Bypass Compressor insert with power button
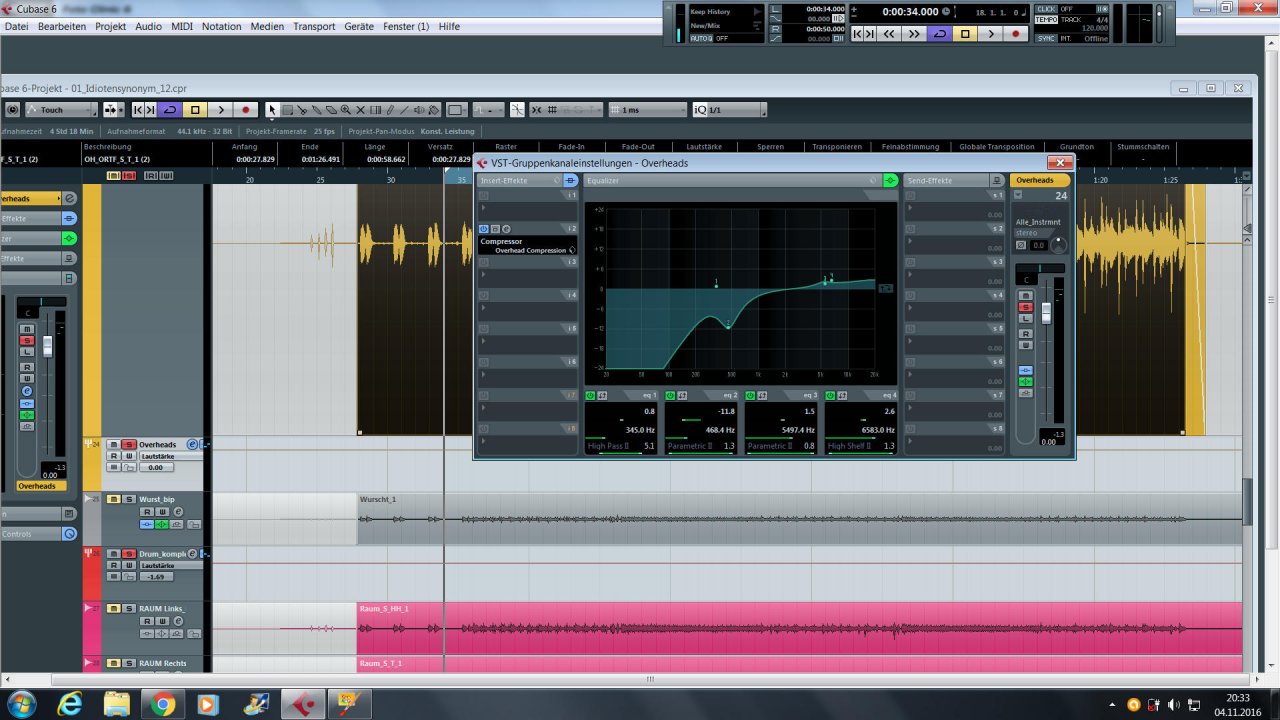 coord(483,229)
